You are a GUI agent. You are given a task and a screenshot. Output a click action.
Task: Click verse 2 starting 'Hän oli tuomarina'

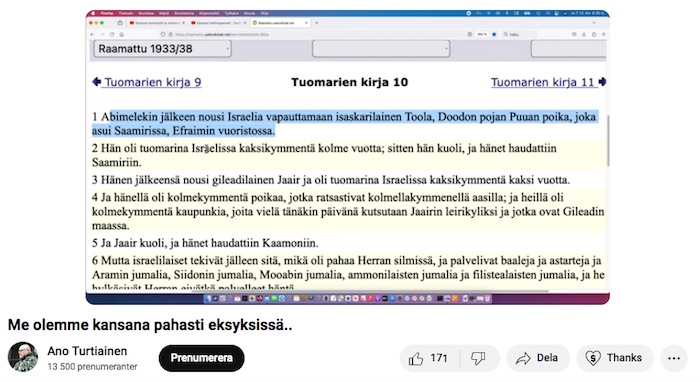click(324, 155)
